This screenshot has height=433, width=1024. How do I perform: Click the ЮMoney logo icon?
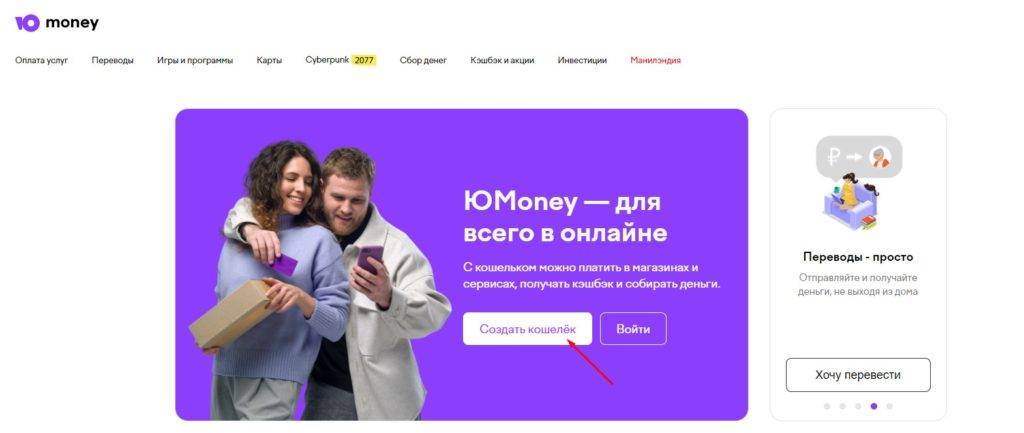point(27,24)
